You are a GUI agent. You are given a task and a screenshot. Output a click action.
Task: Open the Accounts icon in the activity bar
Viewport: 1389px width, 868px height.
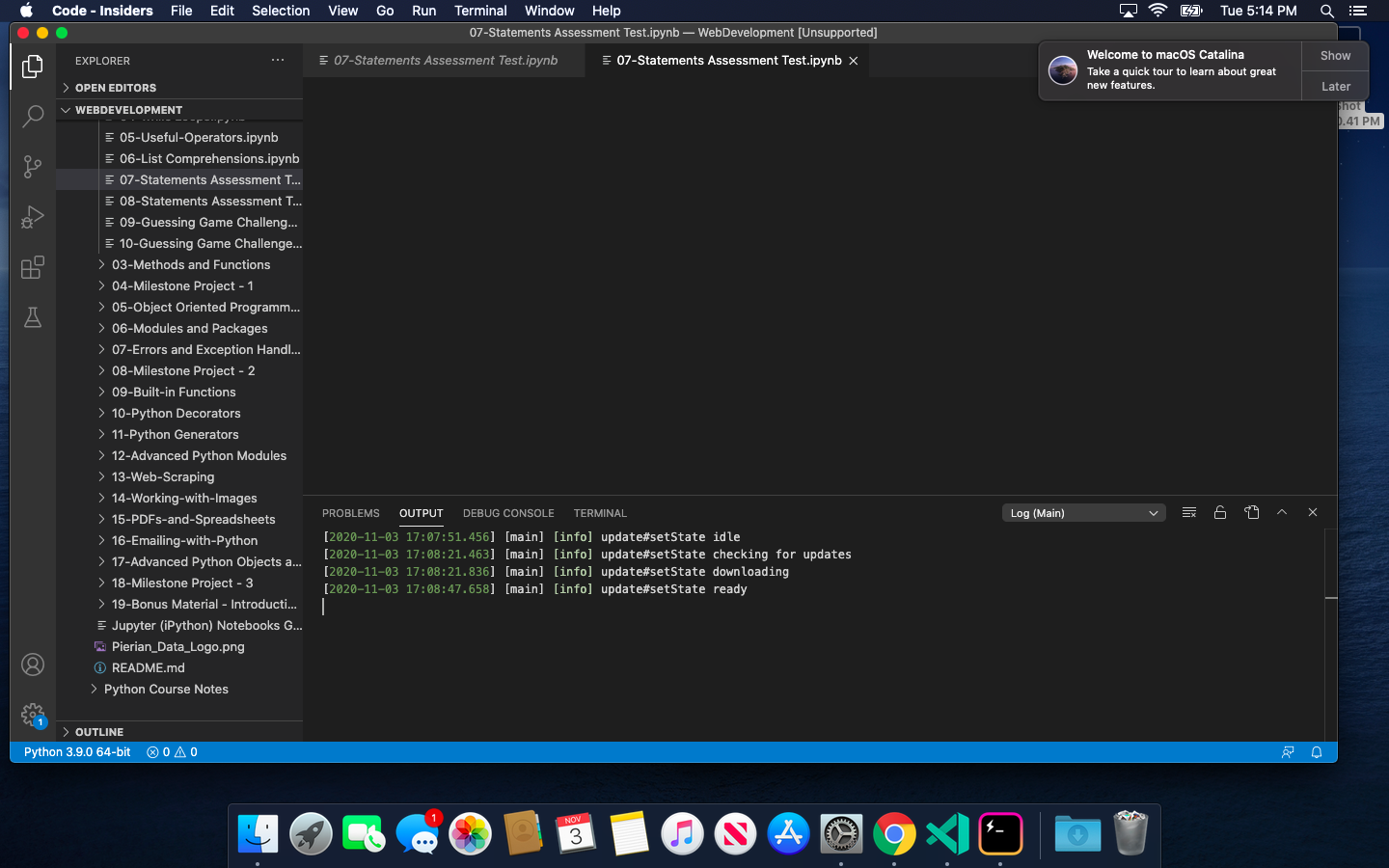point(34,665)
